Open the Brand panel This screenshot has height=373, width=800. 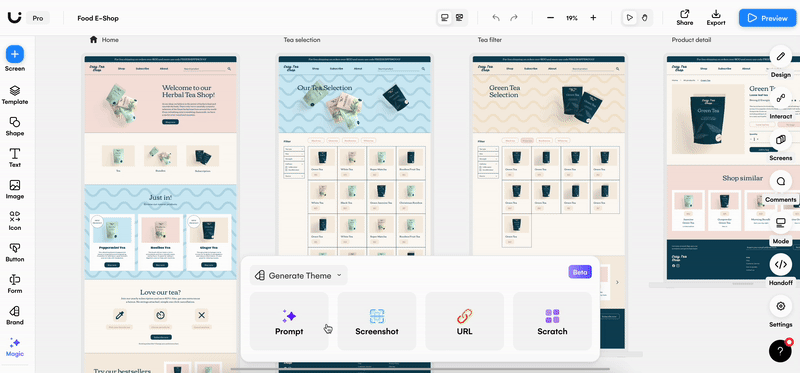(x=15, y=315)
